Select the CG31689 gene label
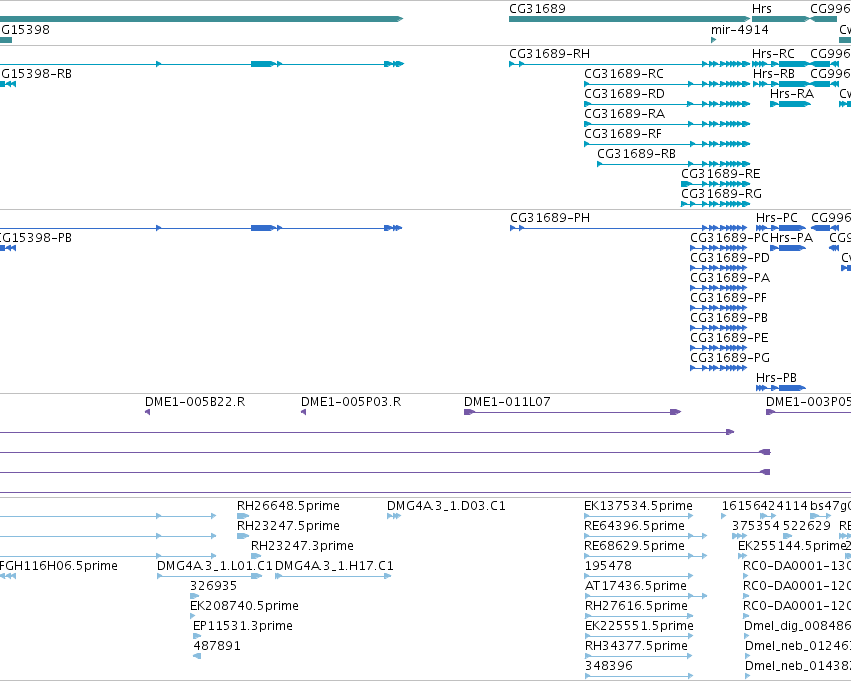The width and height of the screenshot is (851, 681). pyautogui.click(x=537, y=9)
